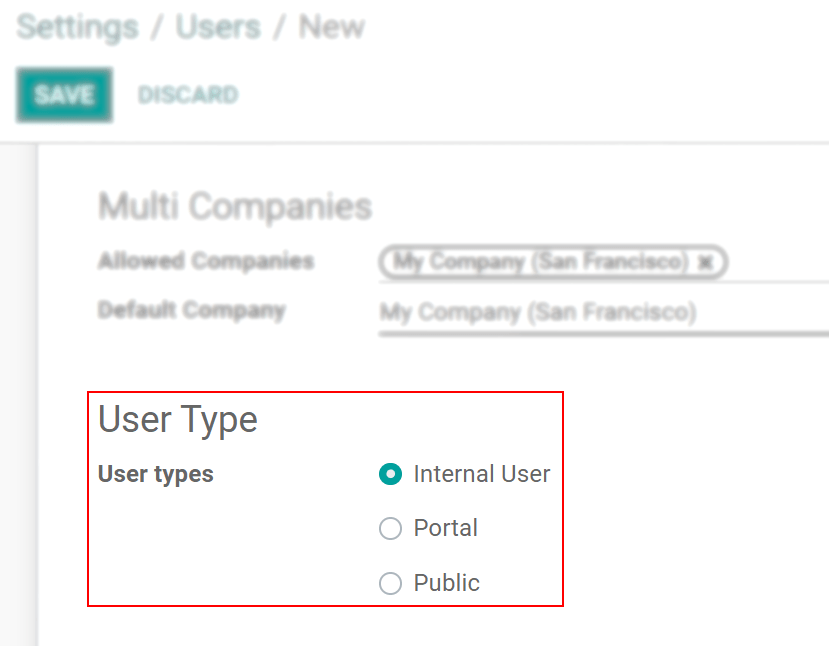Viewport: 829px width, 646px height.
Task: Click the User Type section heading
Action: click(177, 420)
